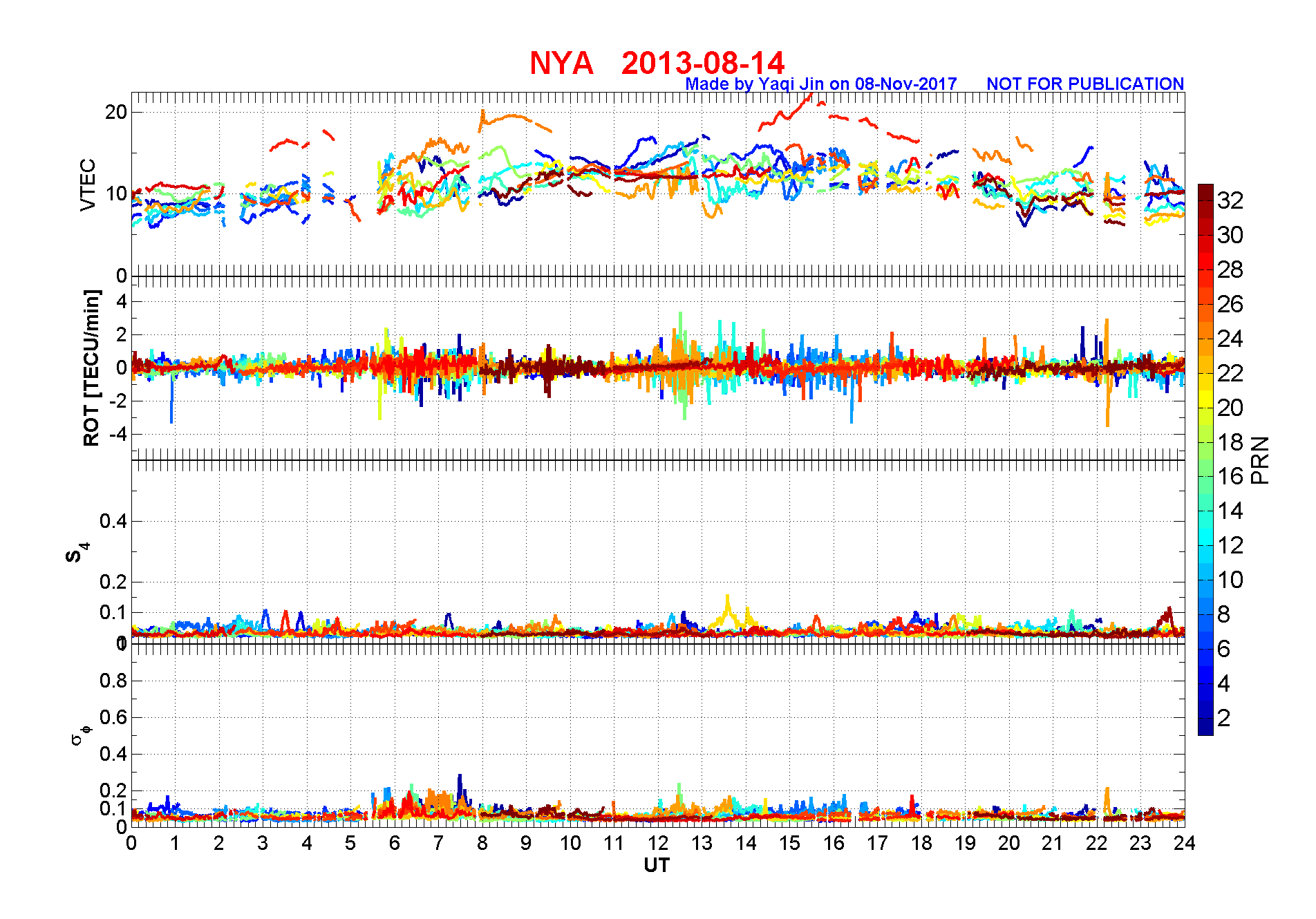Screen dimensions: 1316x919
Task: Click colorbar tick label 16
Action: click(x=1230, y=476)
